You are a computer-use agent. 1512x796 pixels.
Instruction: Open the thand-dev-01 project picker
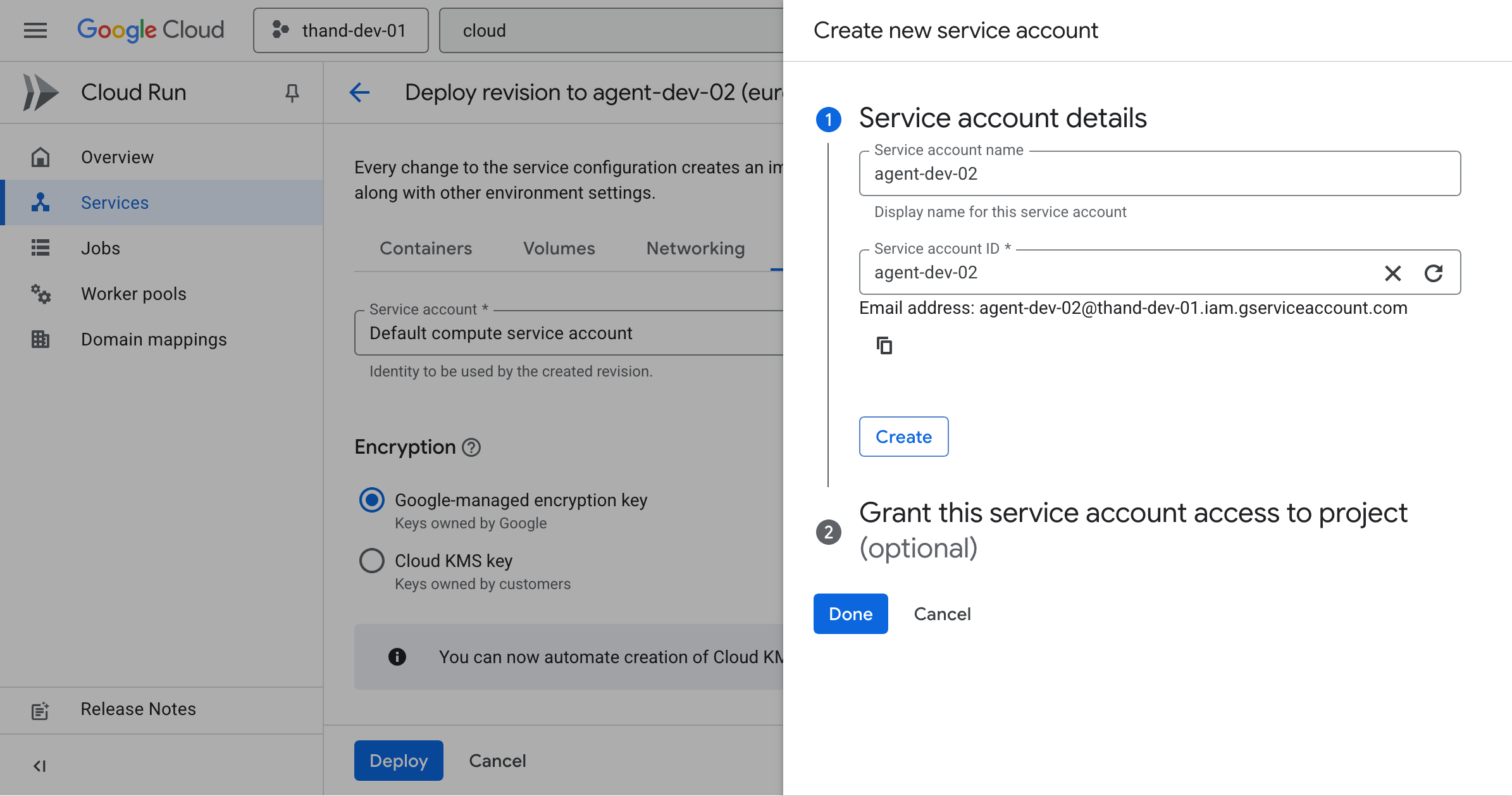[x=341, y=30]
